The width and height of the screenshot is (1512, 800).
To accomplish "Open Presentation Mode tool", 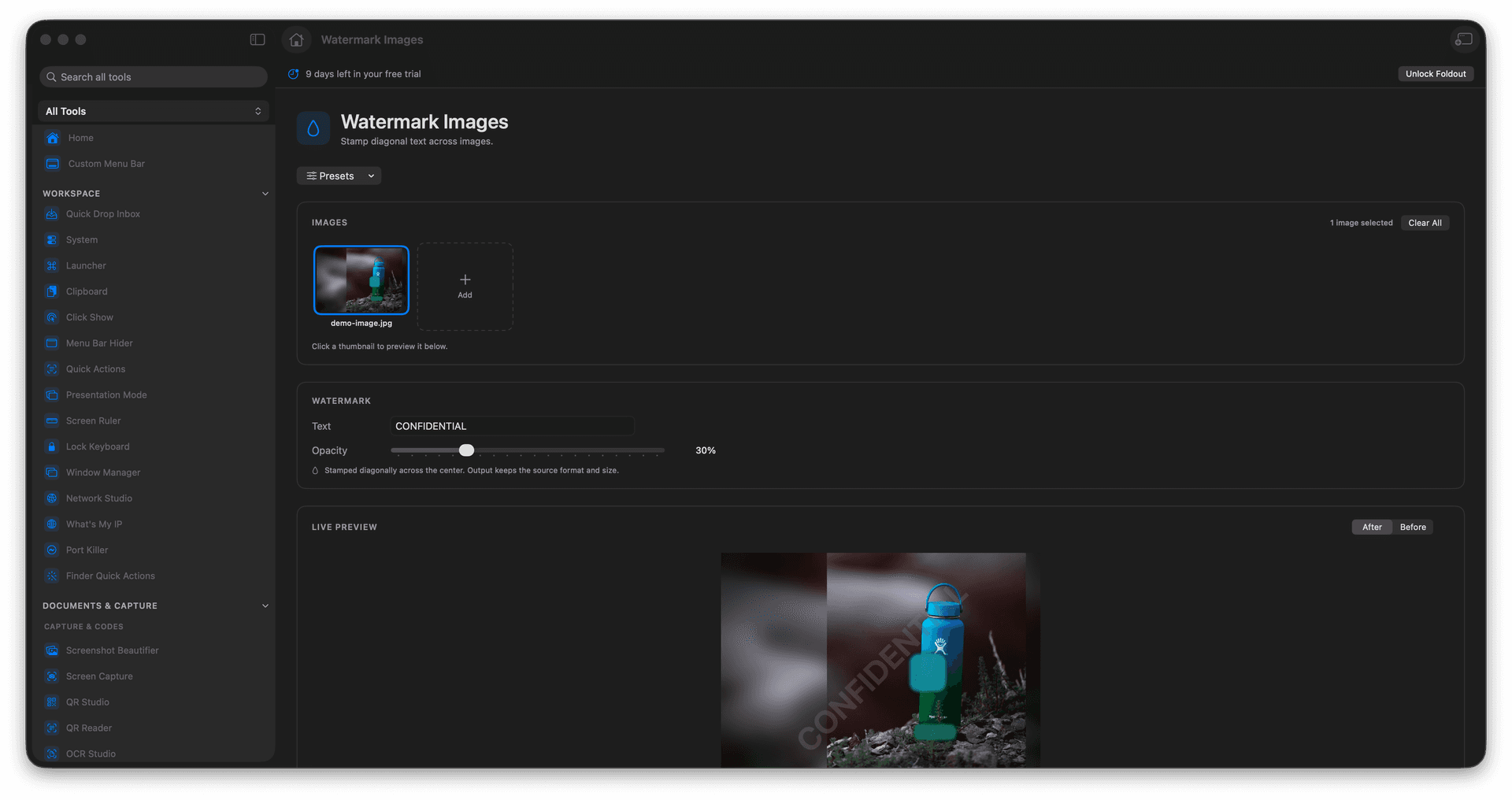I will pyautogui.click(x=154, y=395).
